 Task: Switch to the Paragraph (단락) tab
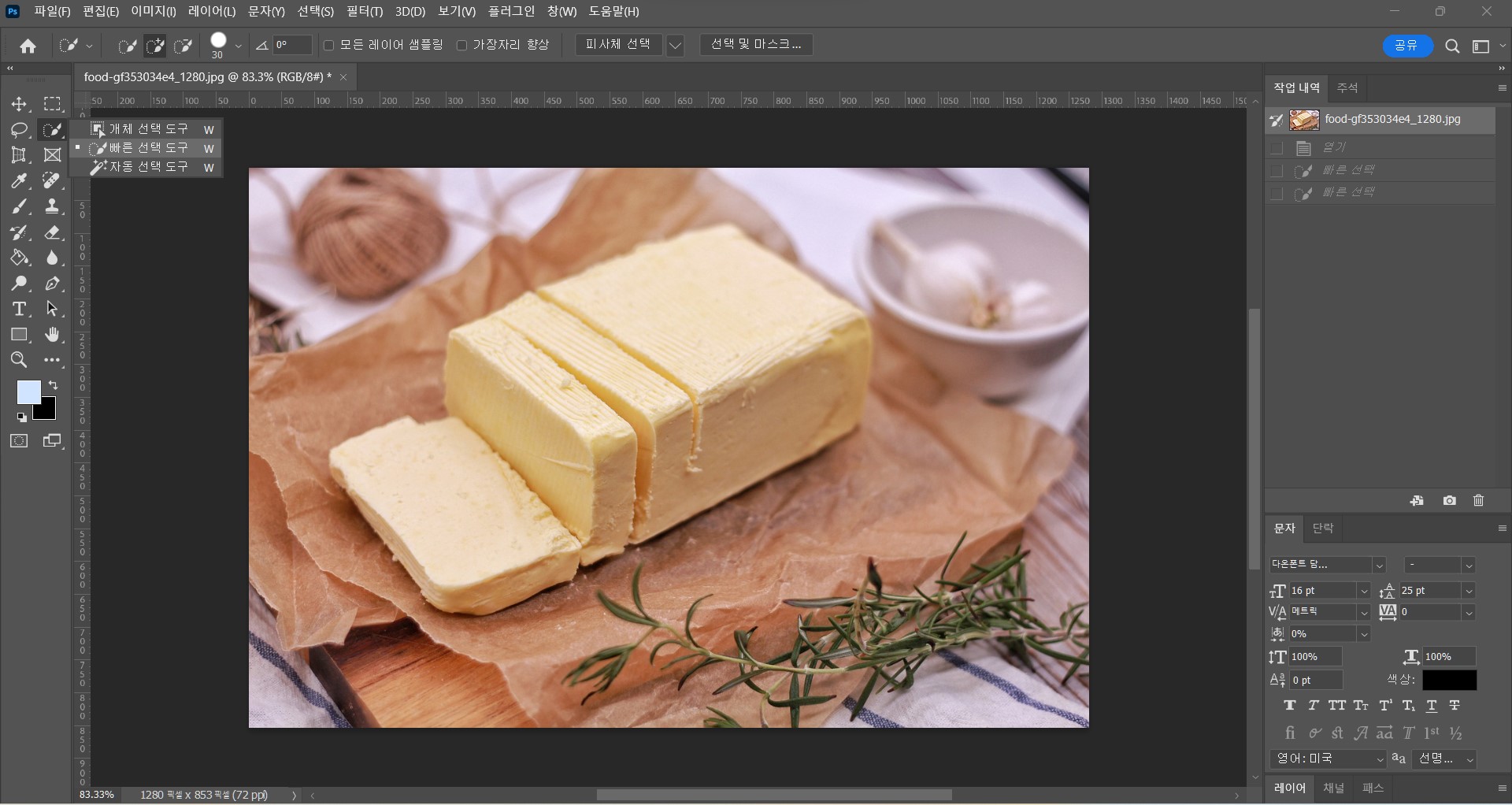(1323, 529)
